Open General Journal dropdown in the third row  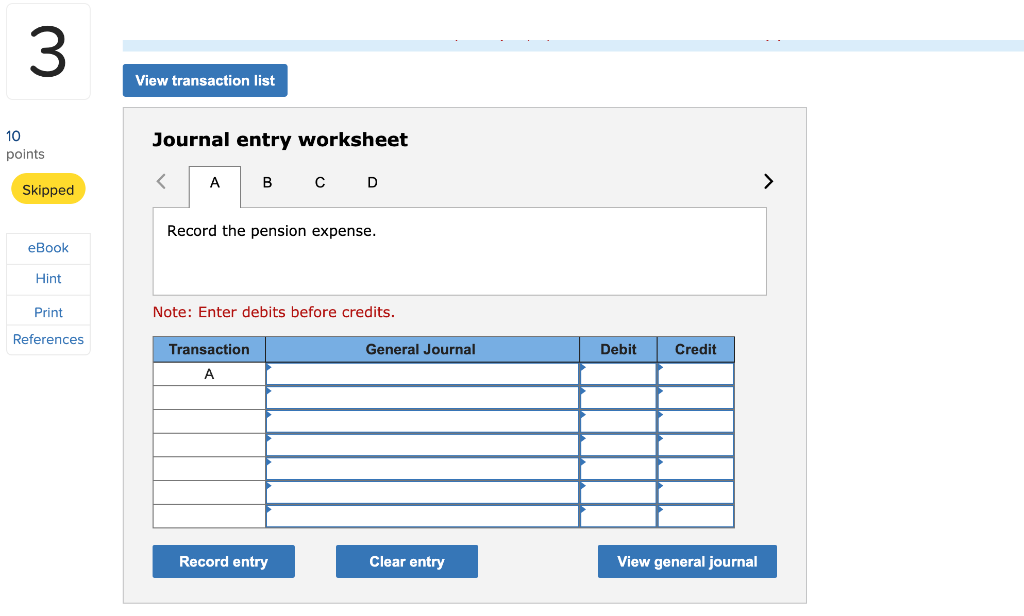(422, 421)
